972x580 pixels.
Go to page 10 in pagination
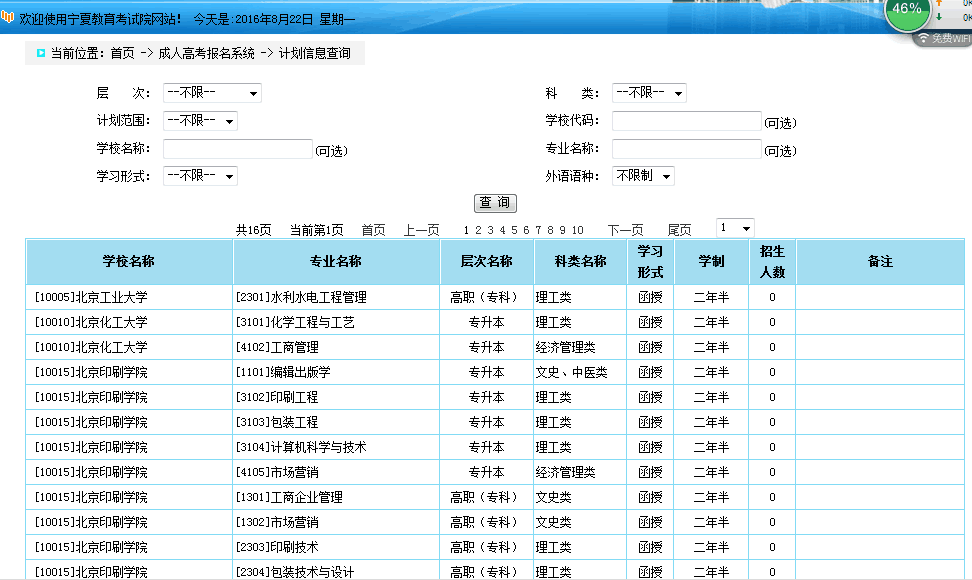point(578,230)
